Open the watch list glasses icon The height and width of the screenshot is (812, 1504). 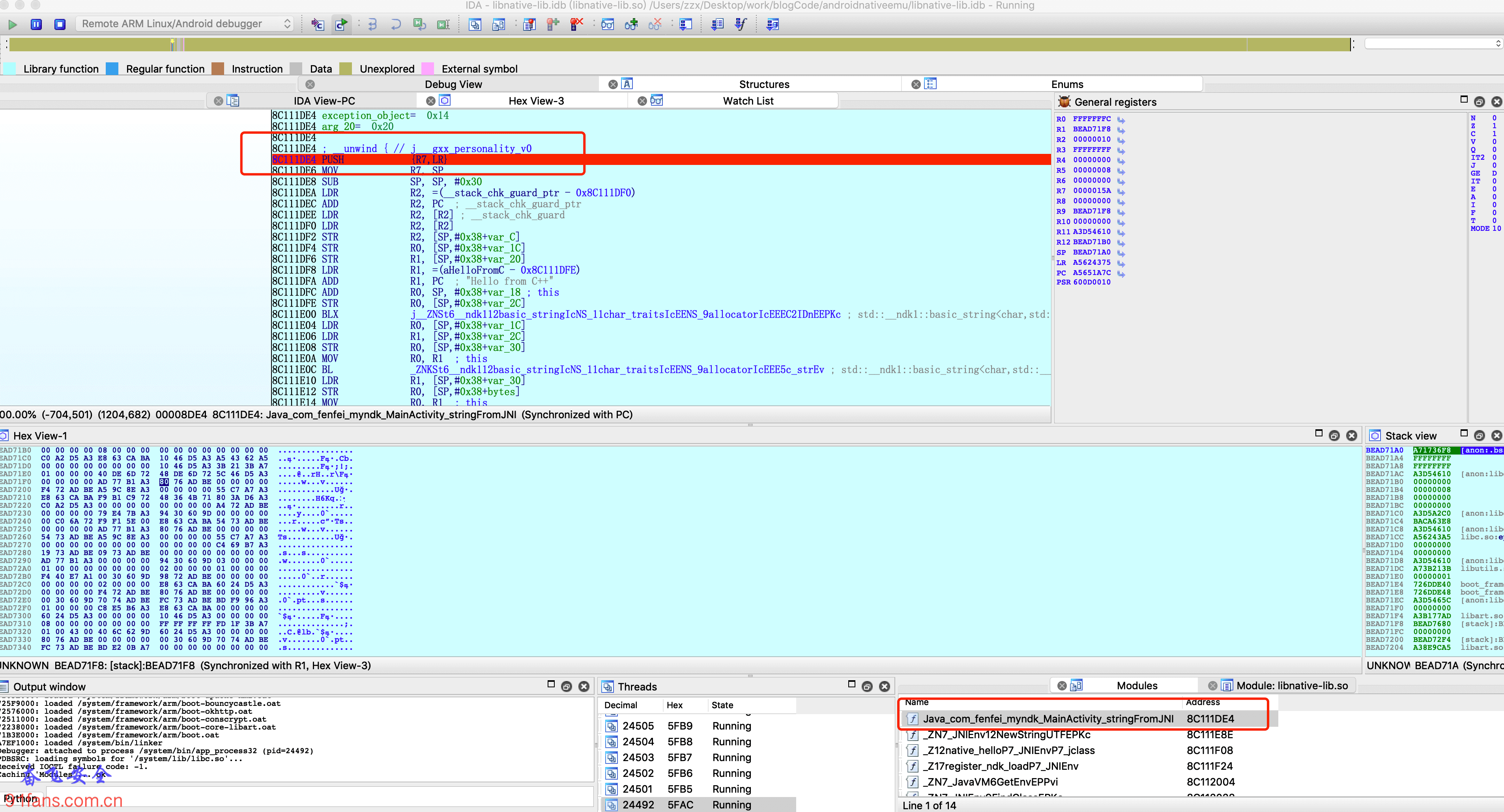coord(608,24)
